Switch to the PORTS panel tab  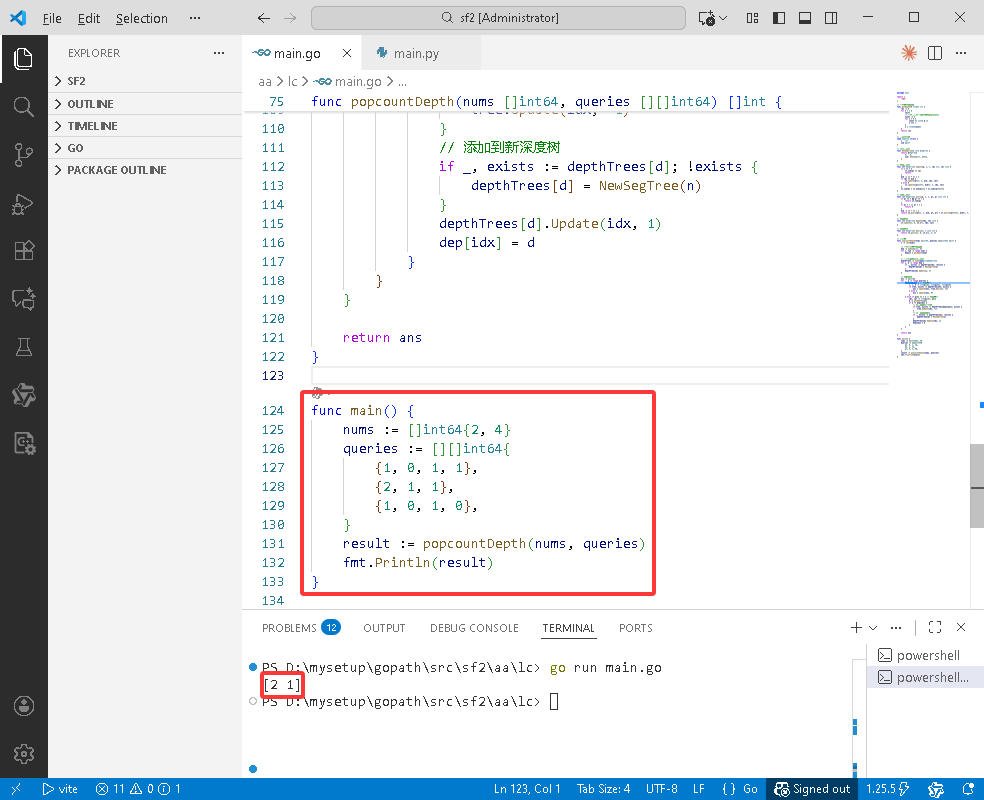[x=636, y=627]
